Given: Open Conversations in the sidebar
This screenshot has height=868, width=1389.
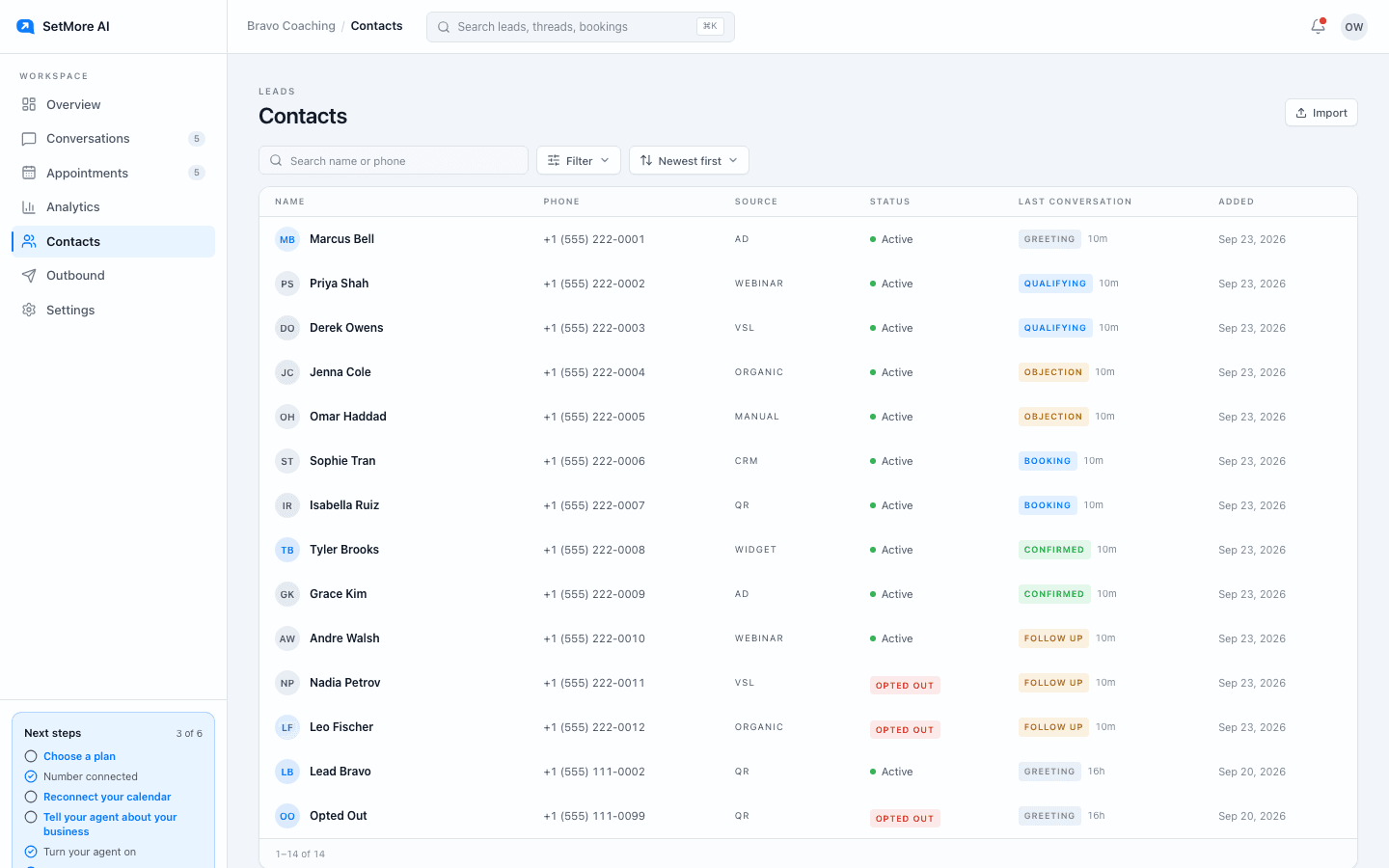Looking at the screenshot, I should [114, 139].
